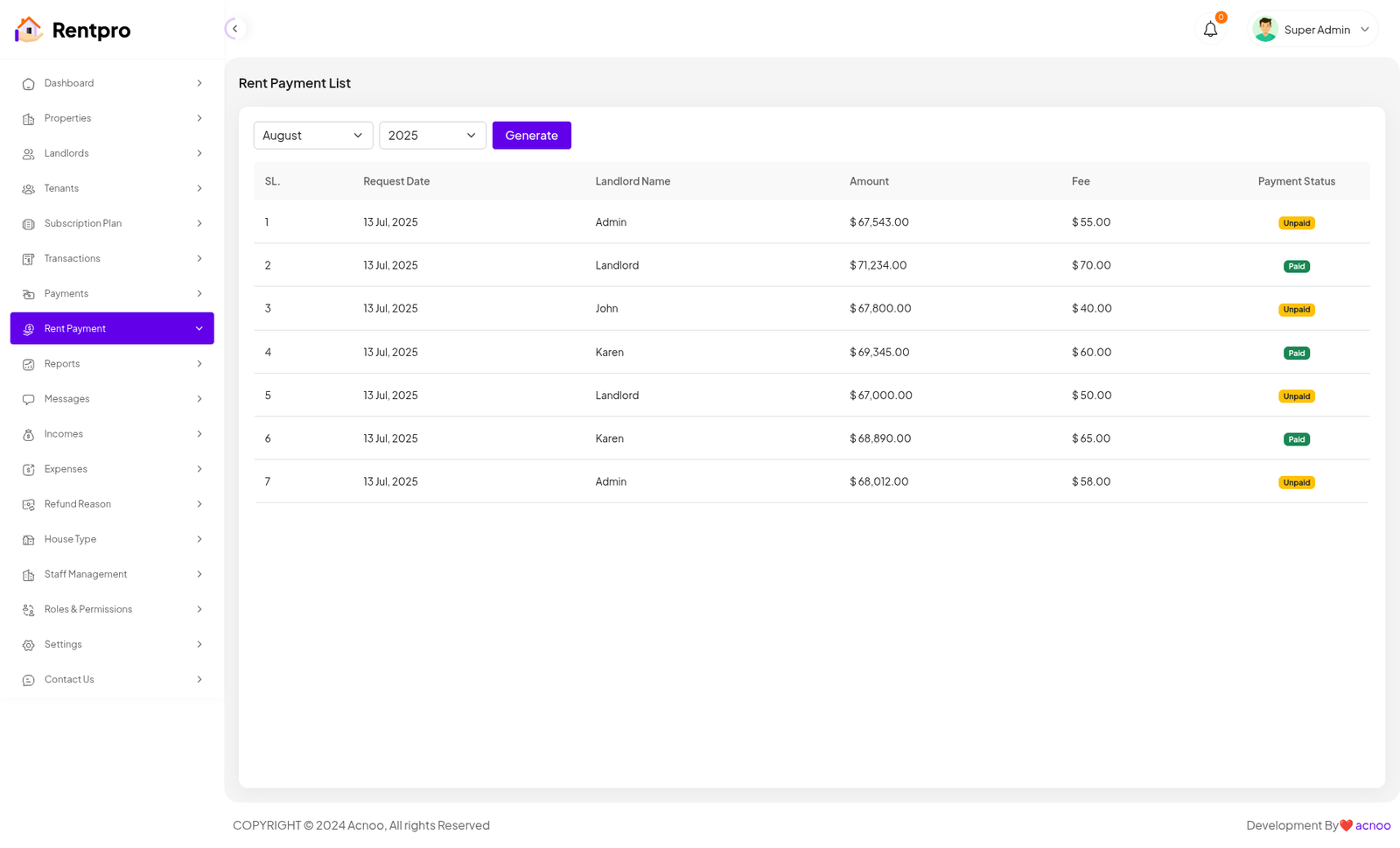The width and height of the screenshot is (1400, 848).
Task: Click the Unpaid badge in row 1
Action: point(1296,223)
